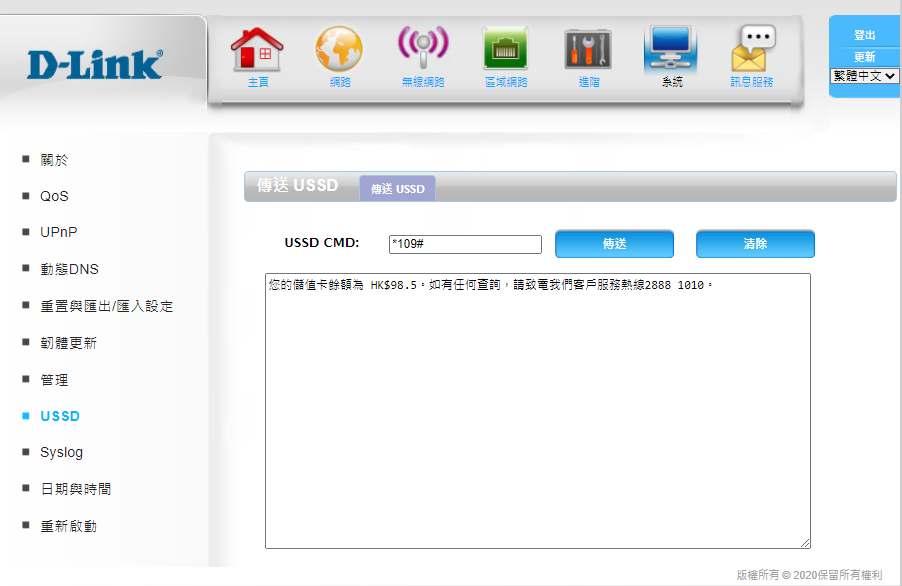This screenshot has height=586, width=902.
Task: Click into the USSD CMD input field
Action: 465,244
